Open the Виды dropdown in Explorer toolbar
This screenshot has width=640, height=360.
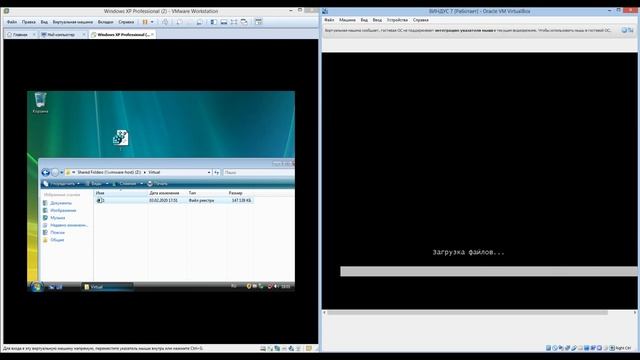click(x=96, y=184)
